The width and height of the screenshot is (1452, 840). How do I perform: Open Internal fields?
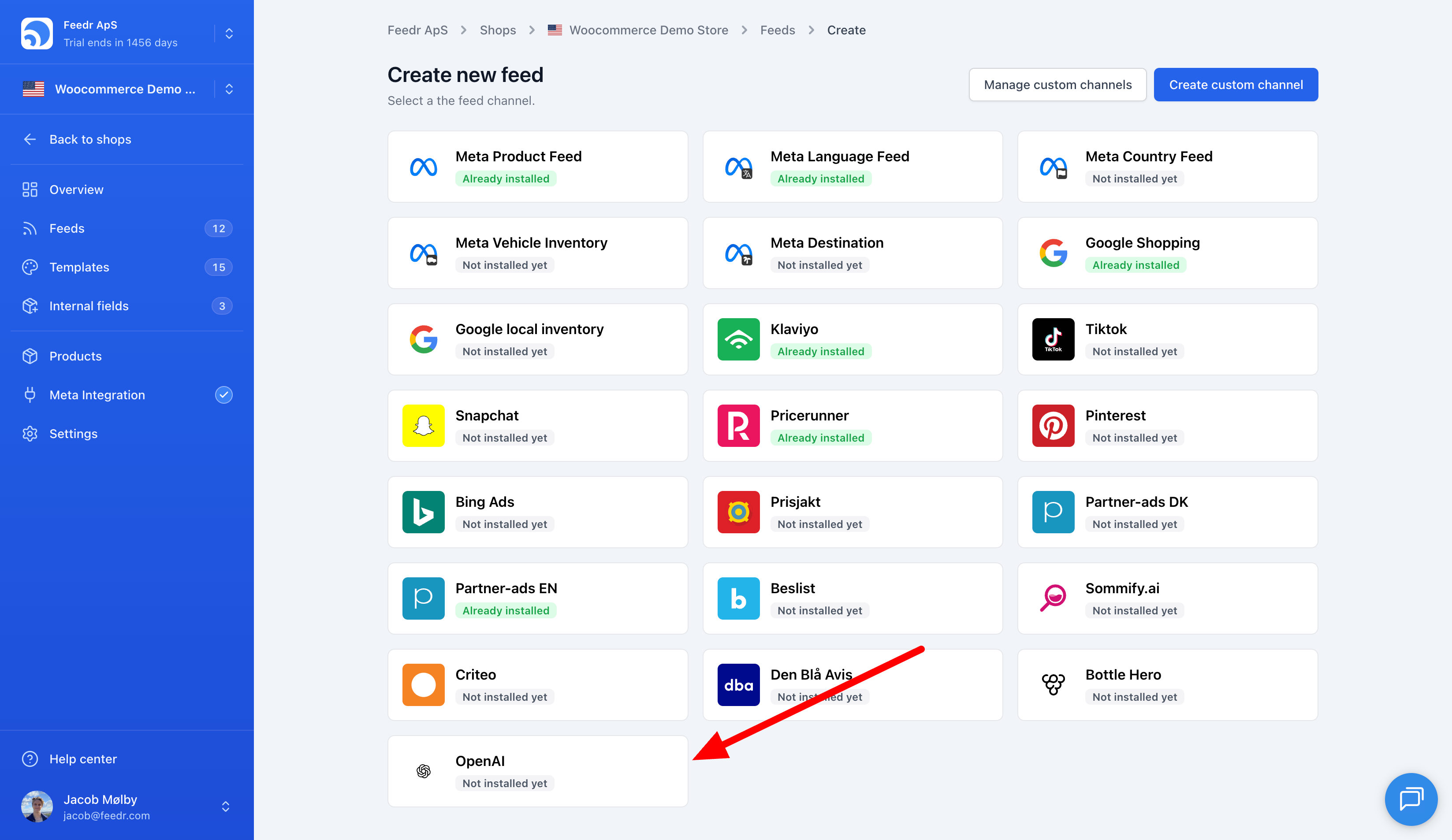(127, 305)
